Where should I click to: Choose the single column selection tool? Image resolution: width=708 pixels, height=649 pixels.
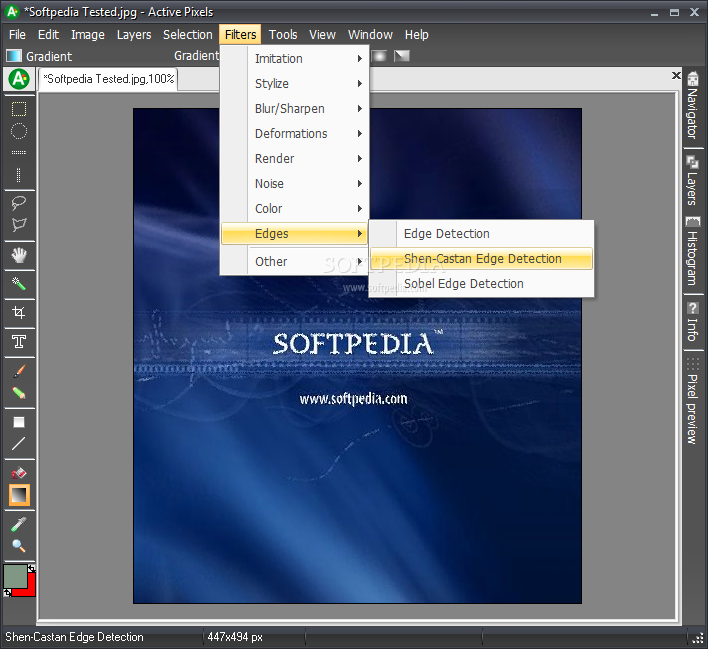click(x=19, y=175)
